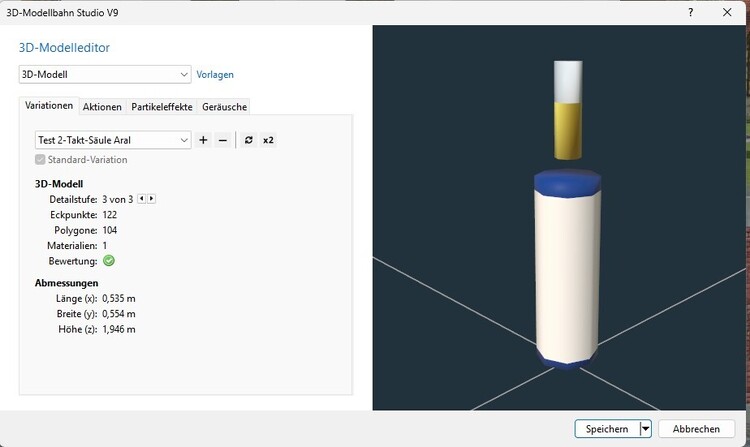Open the 3D-Modell type dropdown
Image resolution: width=750 pixels, height=447 pixels.
(x=105, y=75)
